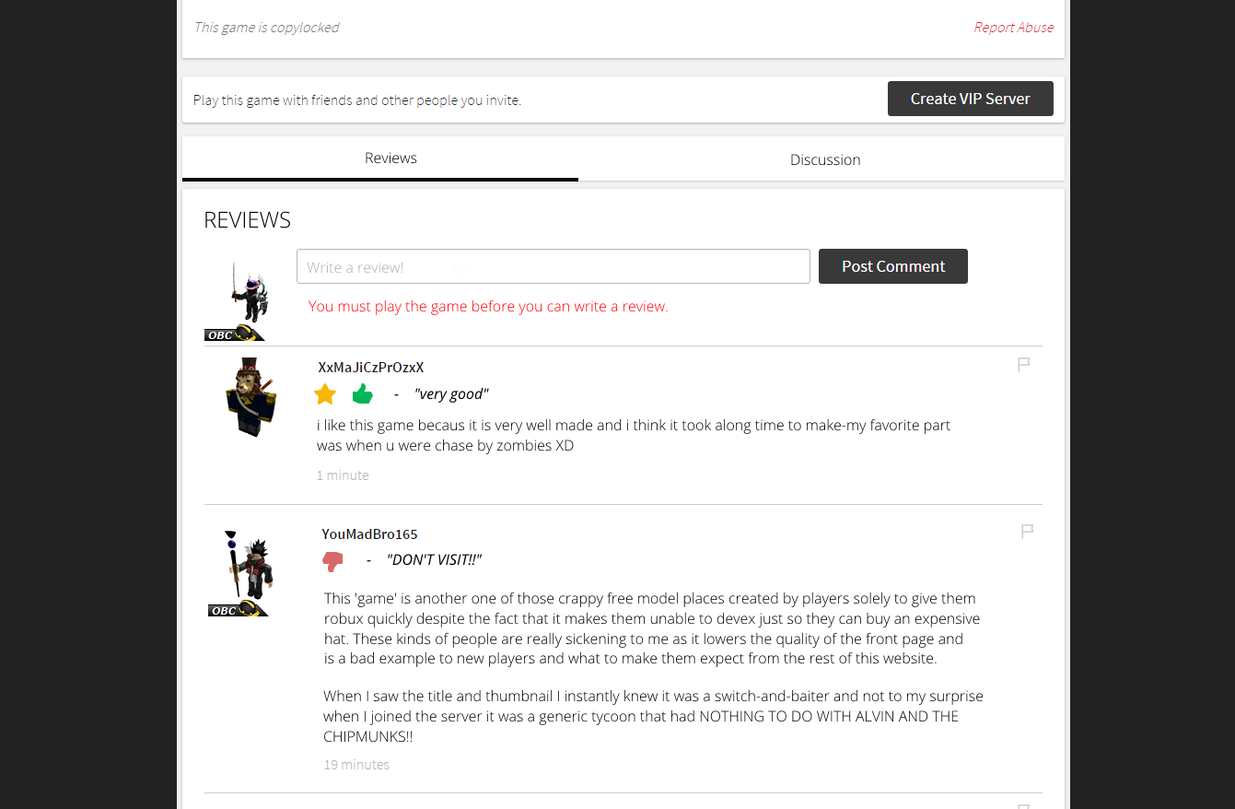1235x809 pixels.
Task: Flag XxMaJiCzPrOzxX's review using the flag icon
Action: coord(1023,364)
